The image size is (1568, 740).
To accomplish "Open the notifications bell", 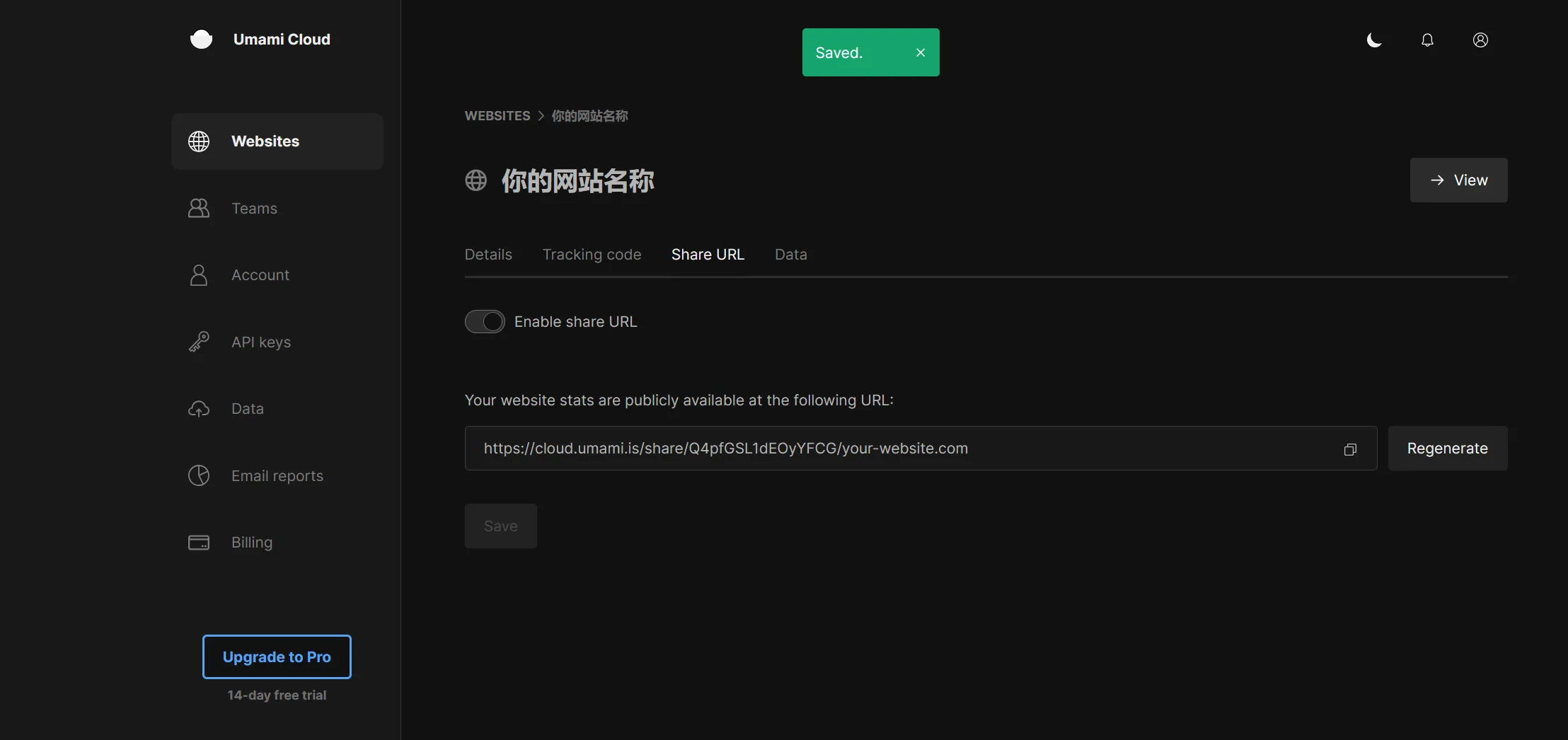I will (1427, 40).
